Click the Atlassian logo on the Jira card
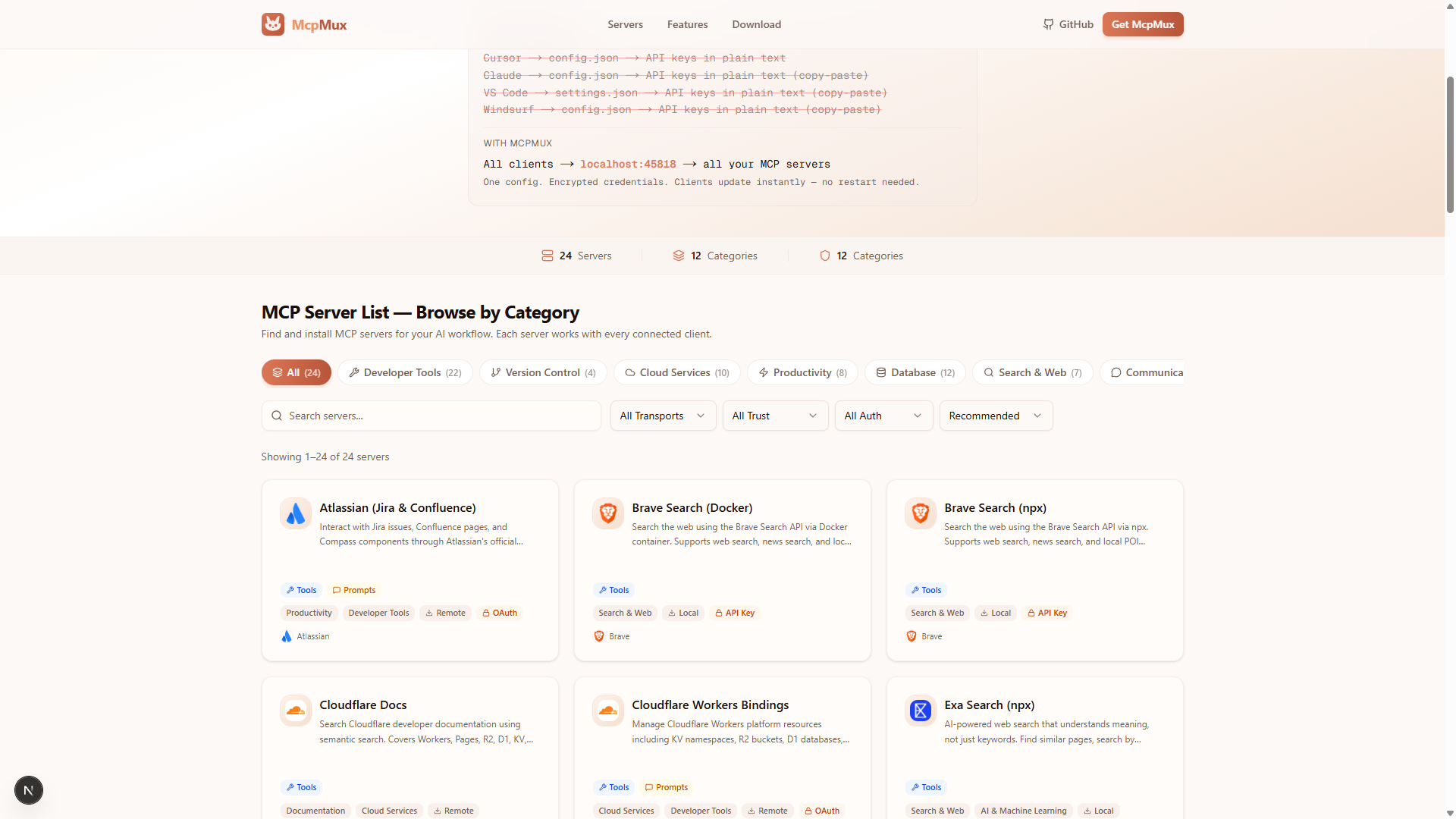Screen dimensions: 1456x819 pos(295,513)
